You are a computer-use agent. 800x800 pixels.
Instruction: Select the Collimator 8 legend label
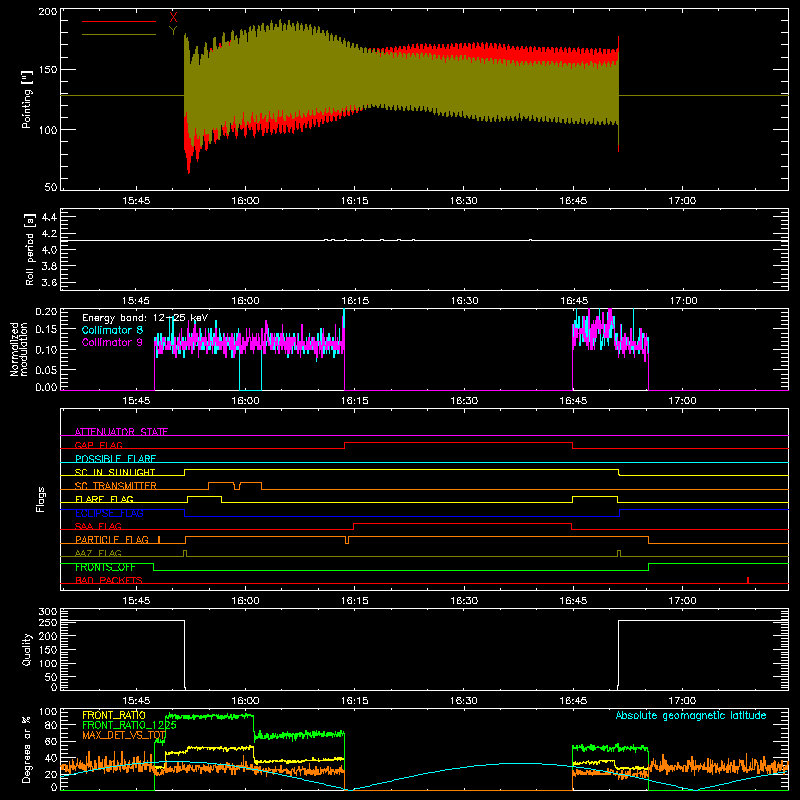pyautogui.click(x=112, y=330)
